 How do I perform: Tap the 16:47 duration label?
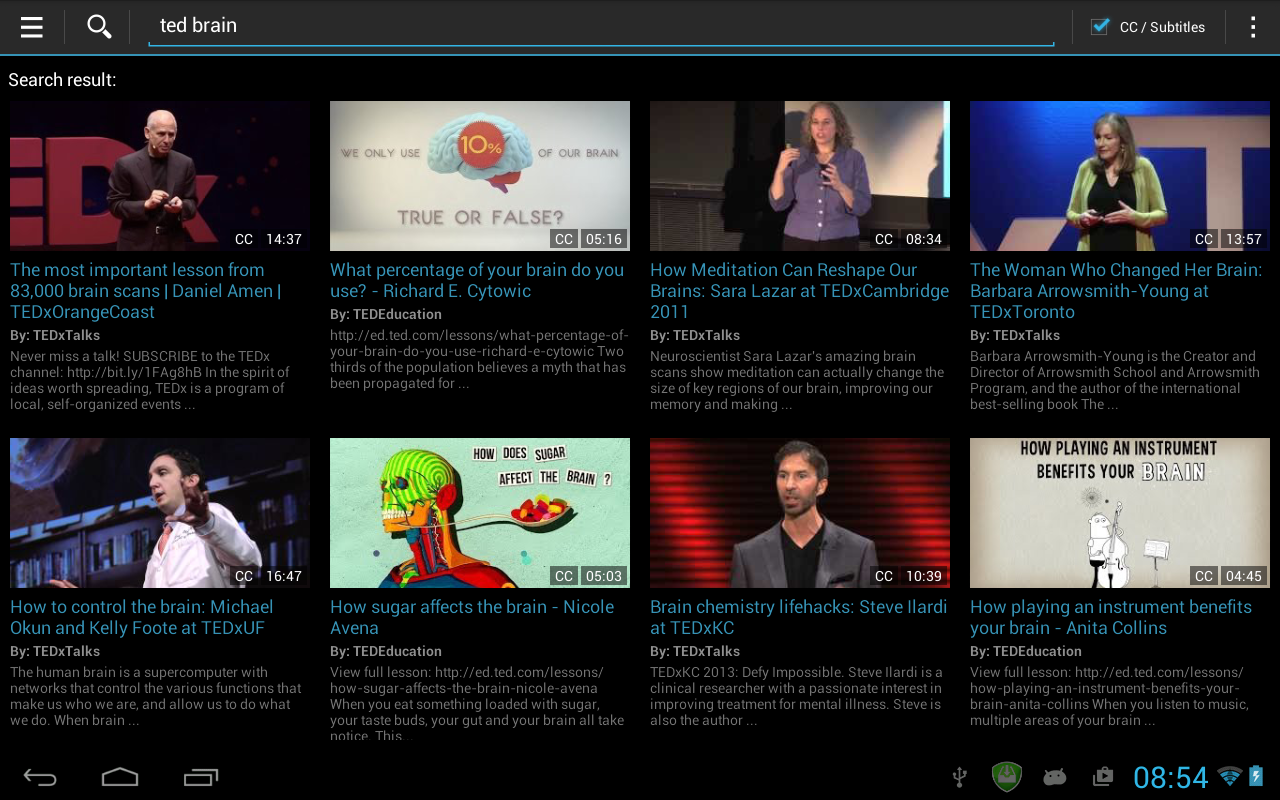(284, 576)
